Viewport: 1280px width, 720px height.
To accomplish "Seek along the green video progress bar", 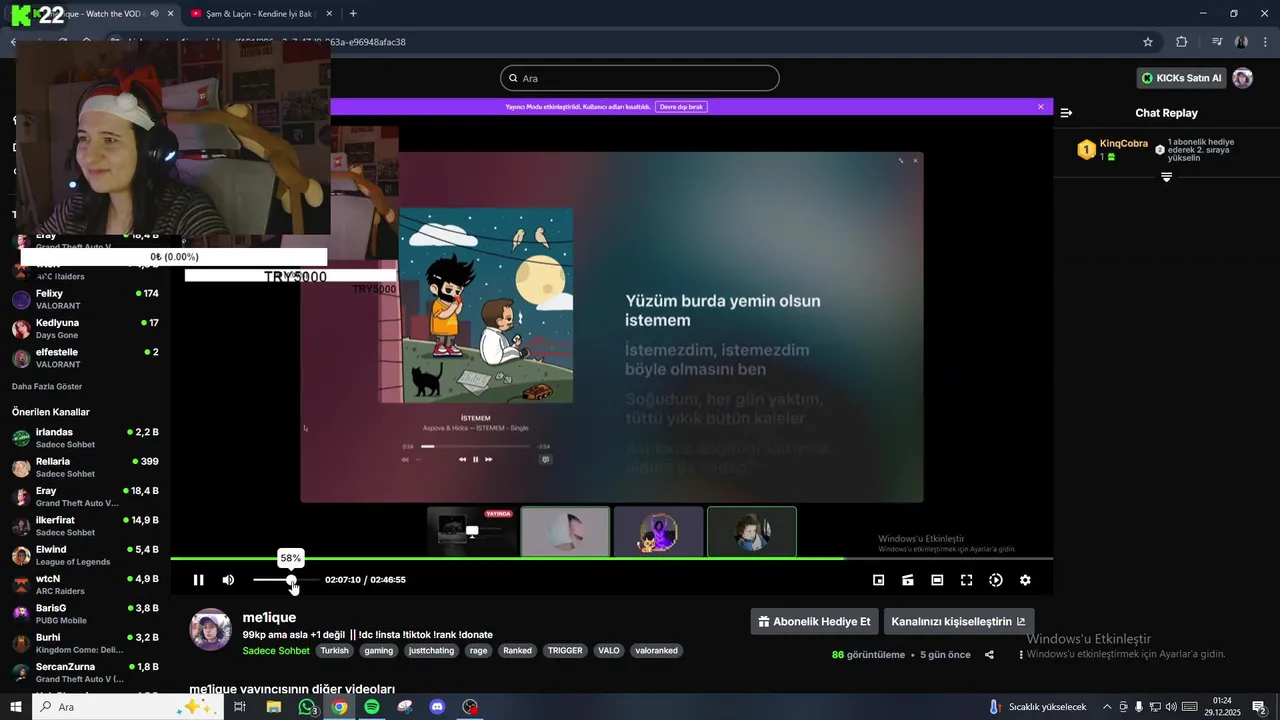I will click(x=611, y=558).
